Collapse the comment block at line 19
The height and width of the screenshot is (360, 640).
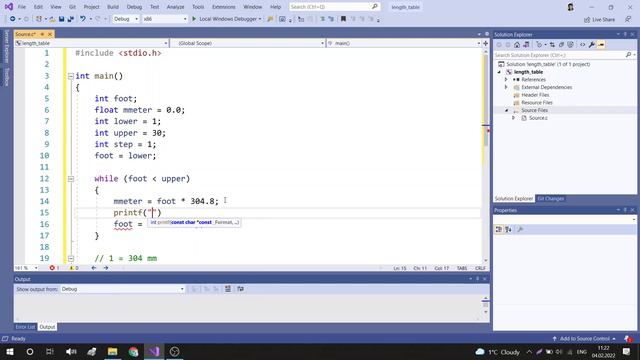(x=71, y=258)
